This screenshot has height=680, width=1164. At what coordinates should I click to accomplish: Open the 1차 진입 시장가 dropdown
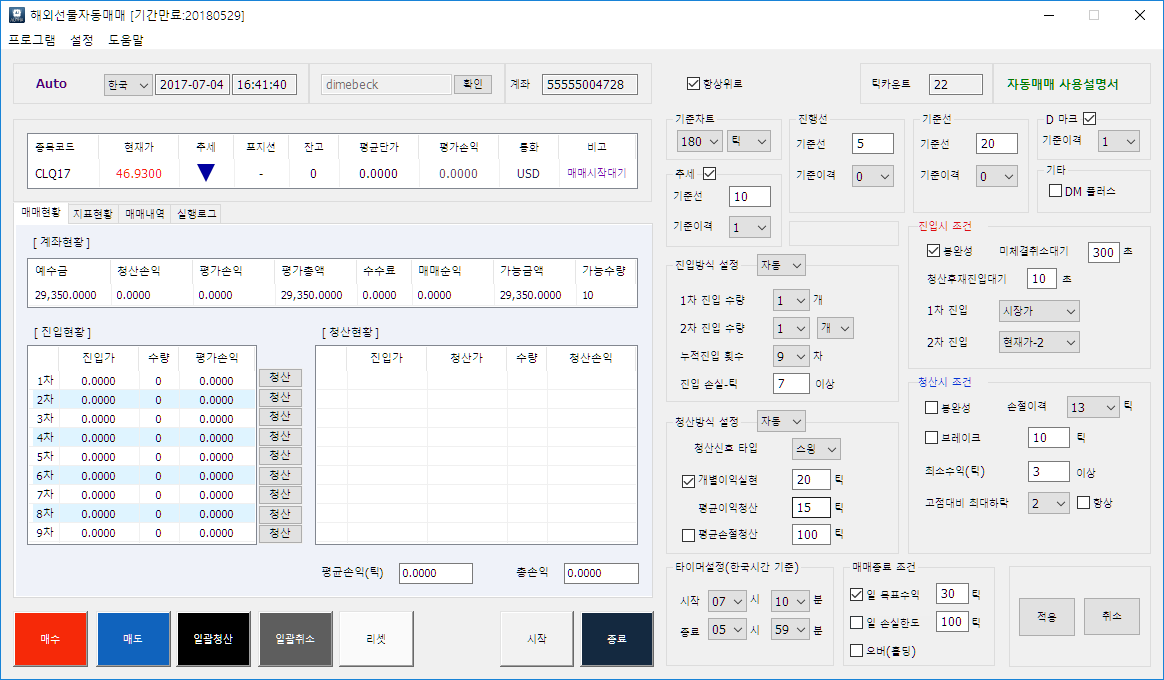click(x=1039, y=312)
